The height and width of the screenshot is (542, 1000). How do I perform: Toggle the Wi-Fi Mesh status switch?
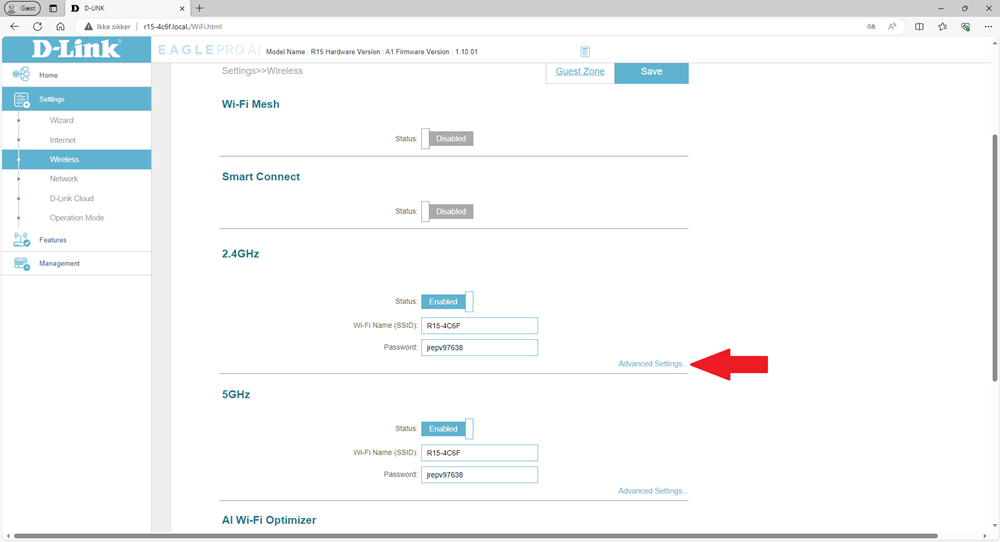[447, 138]
